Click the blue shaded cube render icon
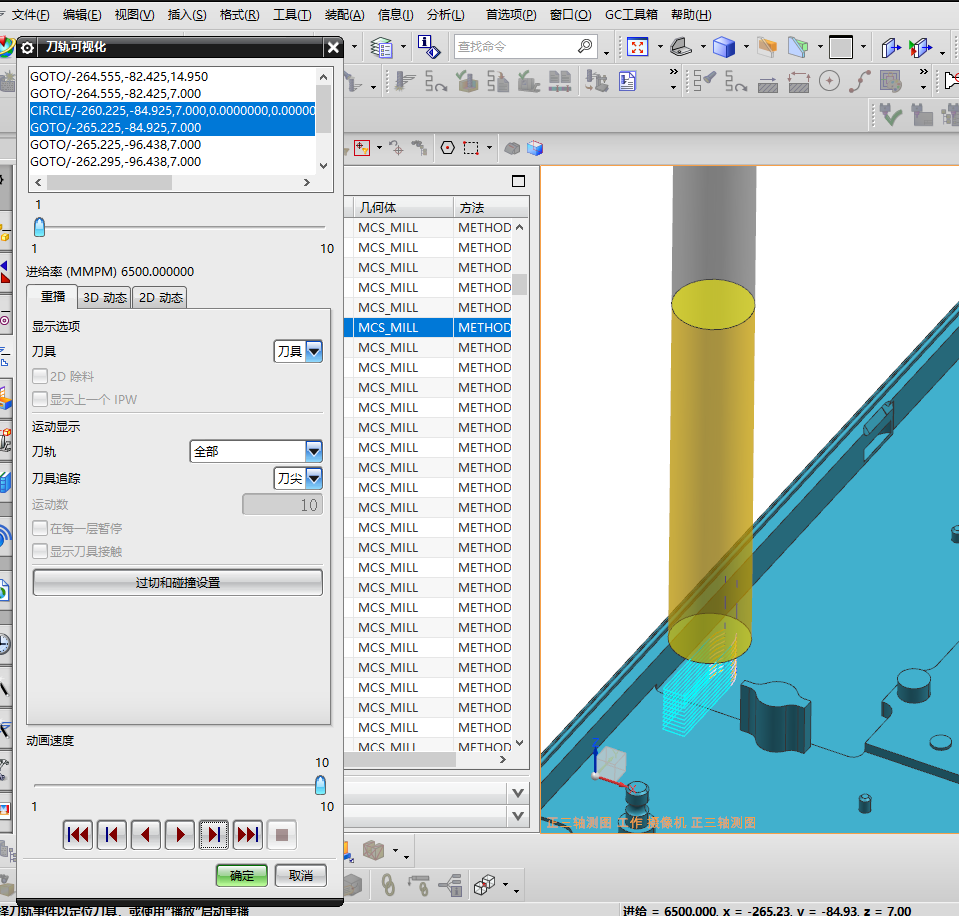 [723, 47]
